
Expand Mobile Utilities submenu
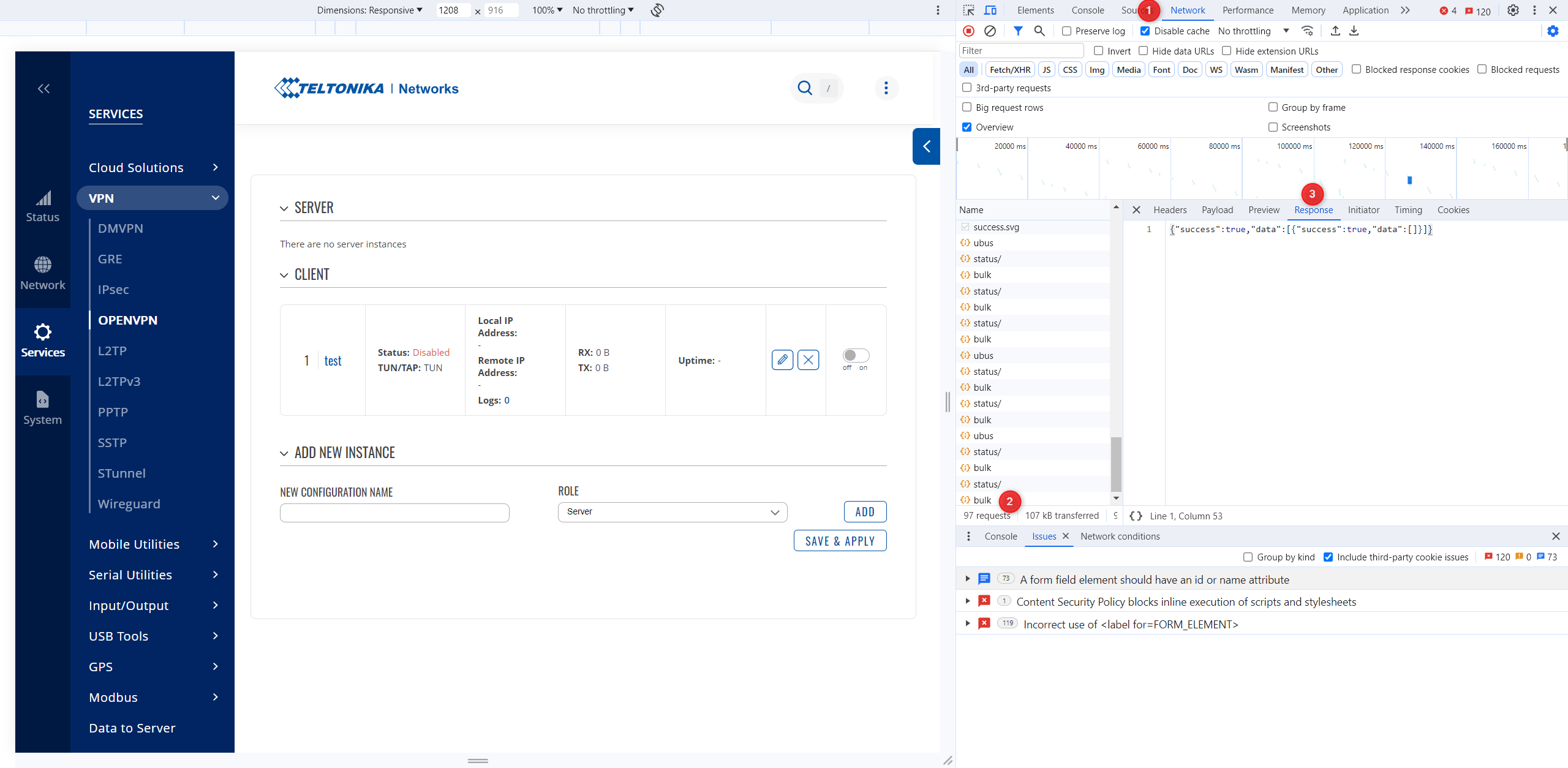[x=153, y=544]
